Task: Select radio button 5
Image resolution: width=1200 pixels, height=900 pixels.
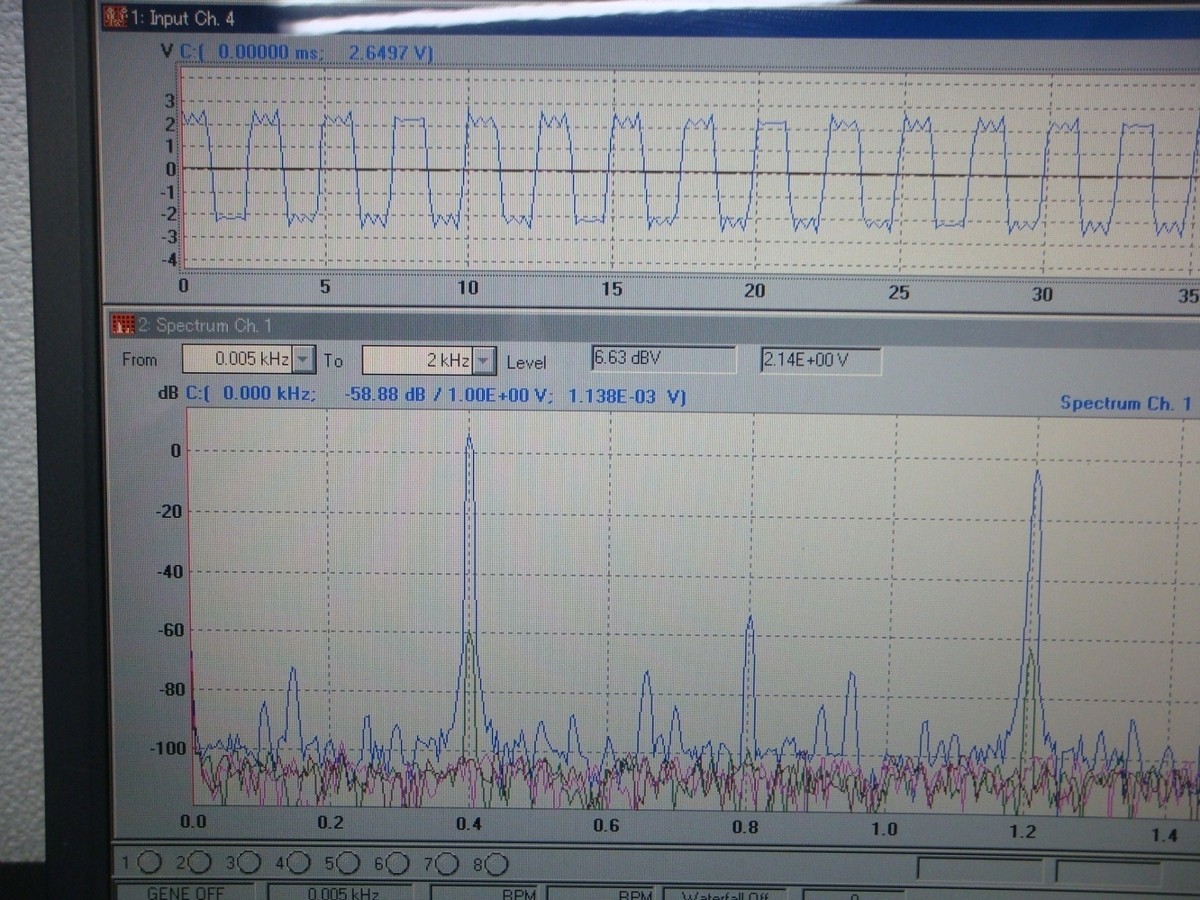Action: click(x=348, y=862)
